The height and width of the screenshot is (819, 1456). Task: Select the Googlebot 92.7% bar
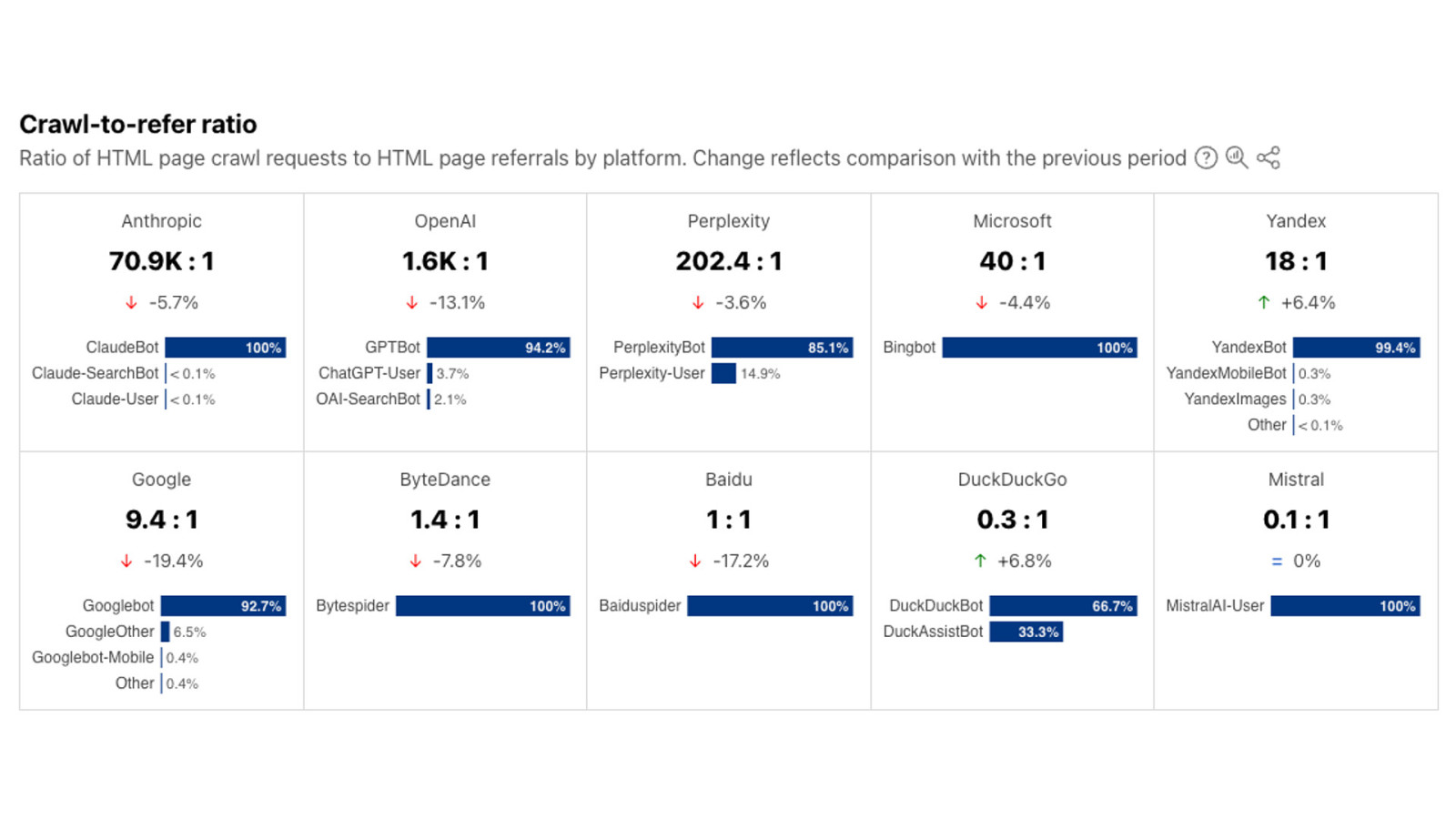(223, 606)
